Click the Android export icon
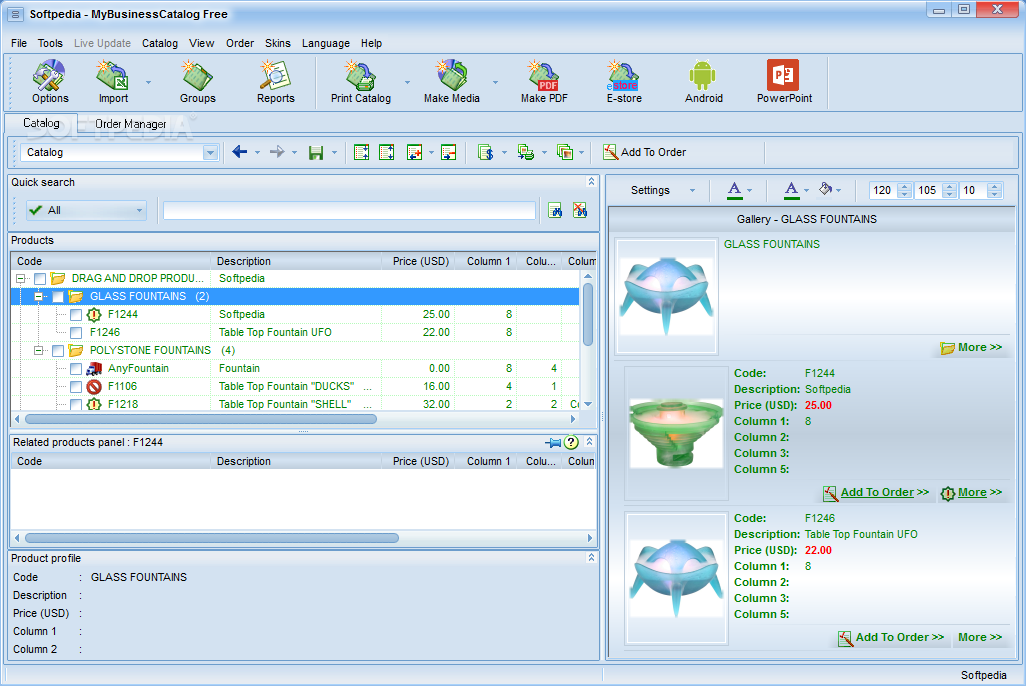Image resolution: width=1026 pixels, height=686 pixels. click(703, 81)
